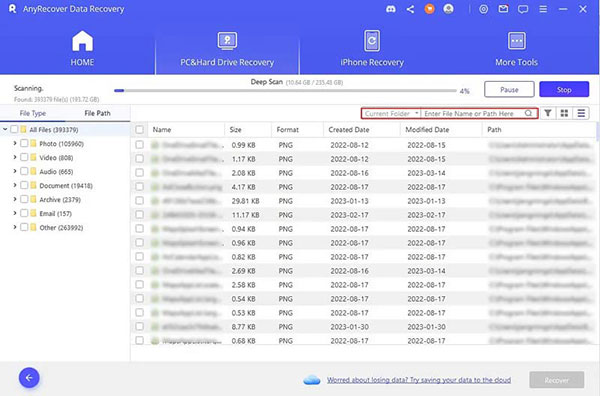Switch to File Path view tab
This screenshot has height=396, width=600.
[x=97, y=113]
